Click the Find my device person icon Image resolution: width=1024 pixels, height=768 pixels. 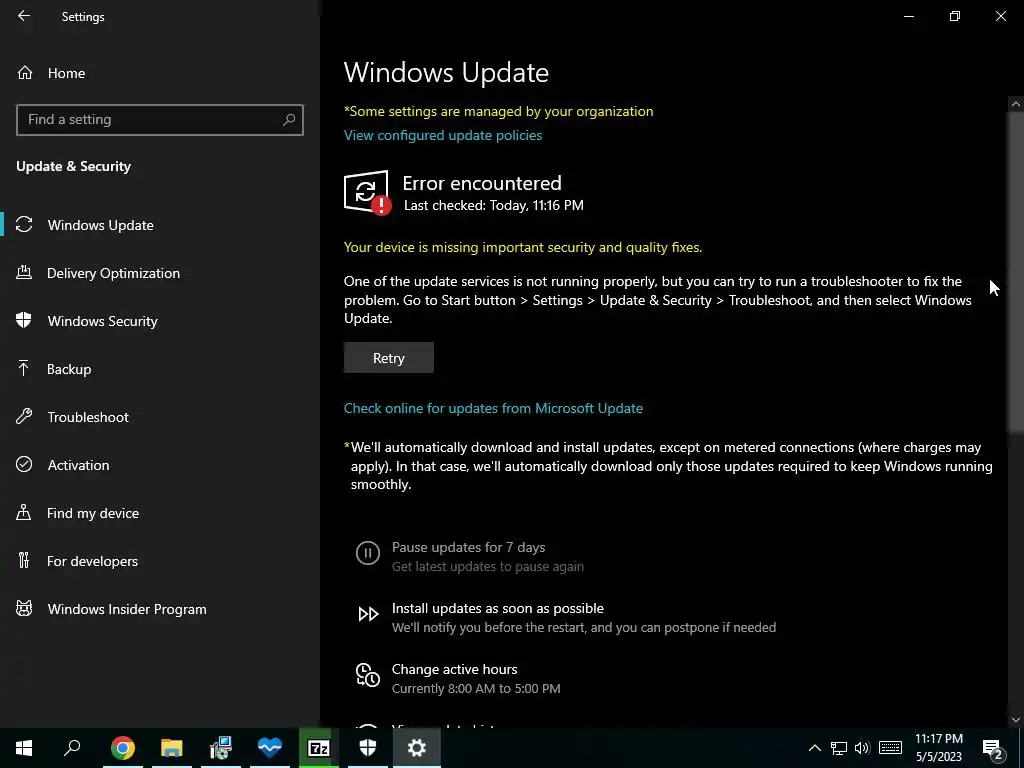24,512
